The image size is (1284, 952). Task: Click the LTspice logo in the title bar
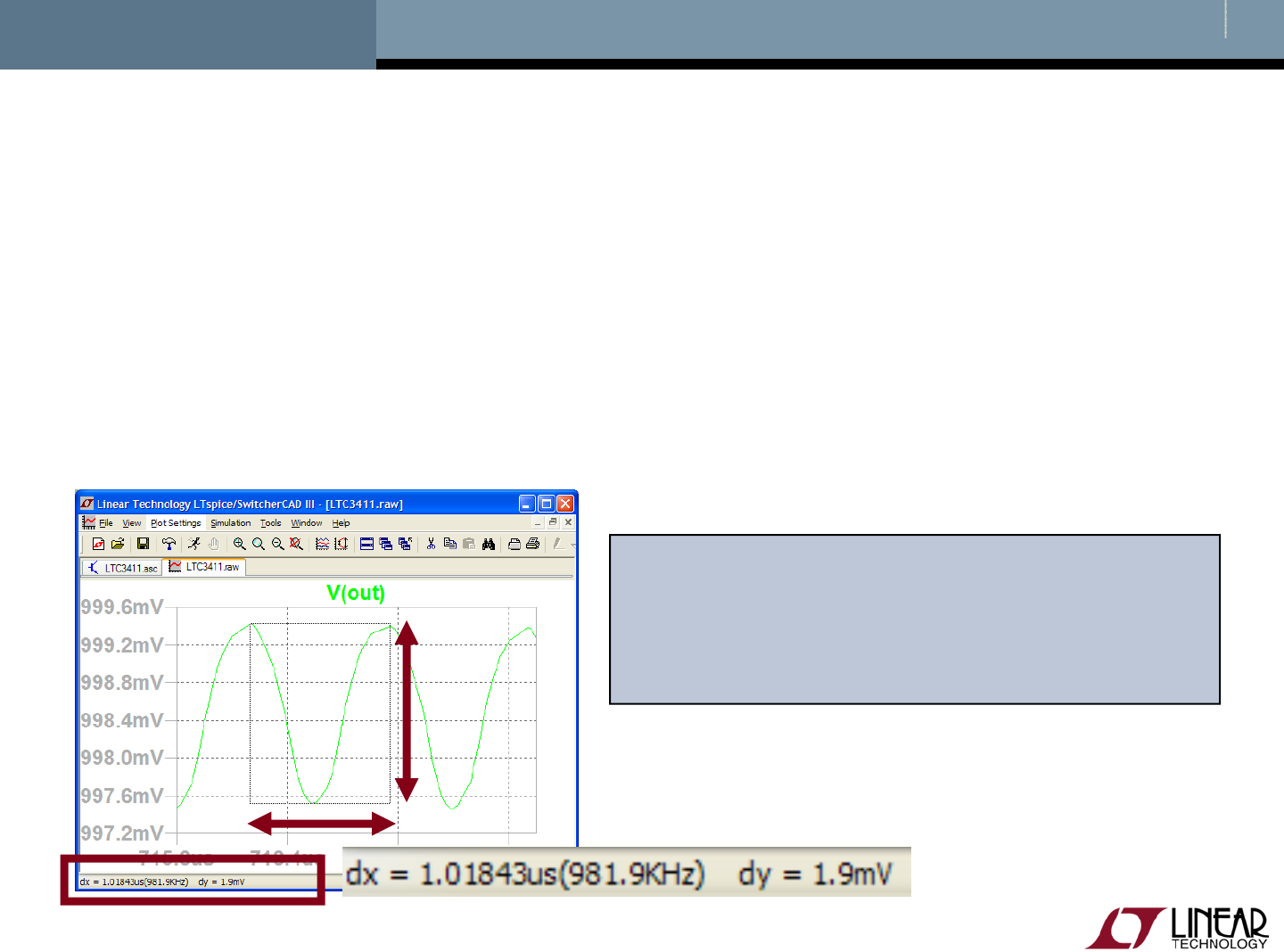click(x=87, y=504)
